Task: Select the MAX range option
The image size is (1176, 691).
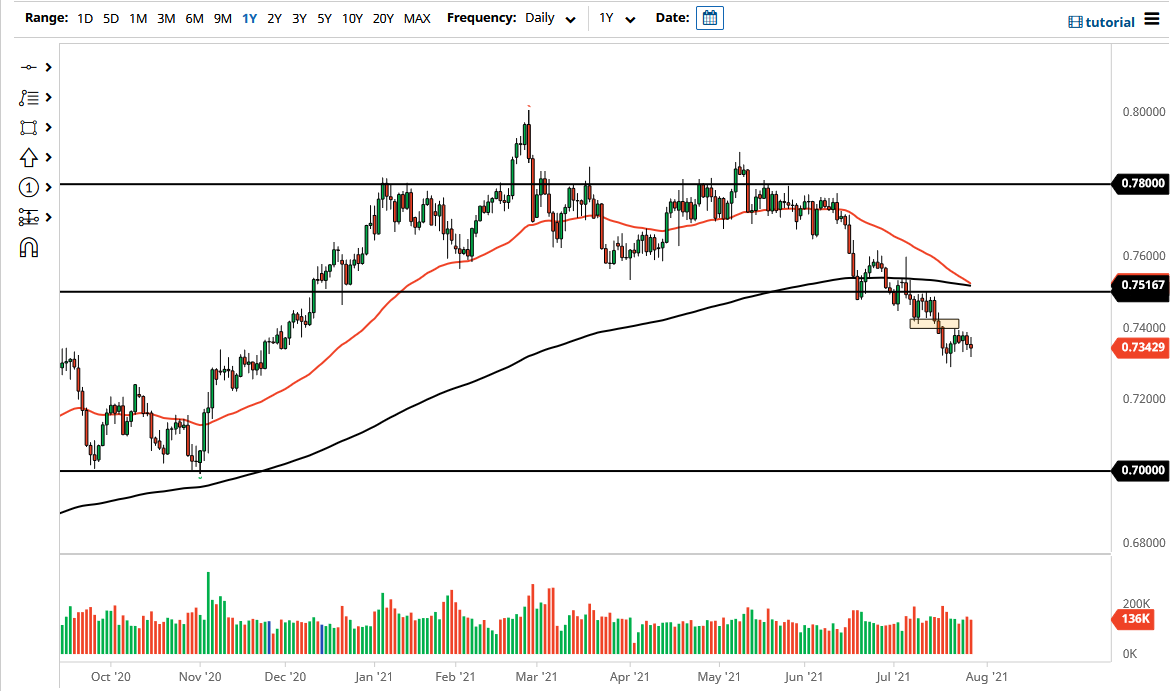Action: click(417, 18)
